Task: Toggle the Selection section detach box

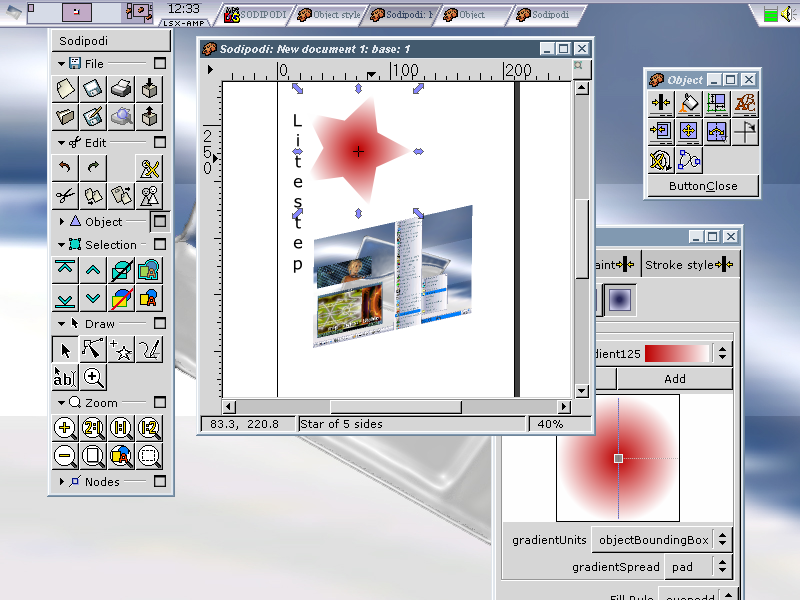Action: coord(160,244)
